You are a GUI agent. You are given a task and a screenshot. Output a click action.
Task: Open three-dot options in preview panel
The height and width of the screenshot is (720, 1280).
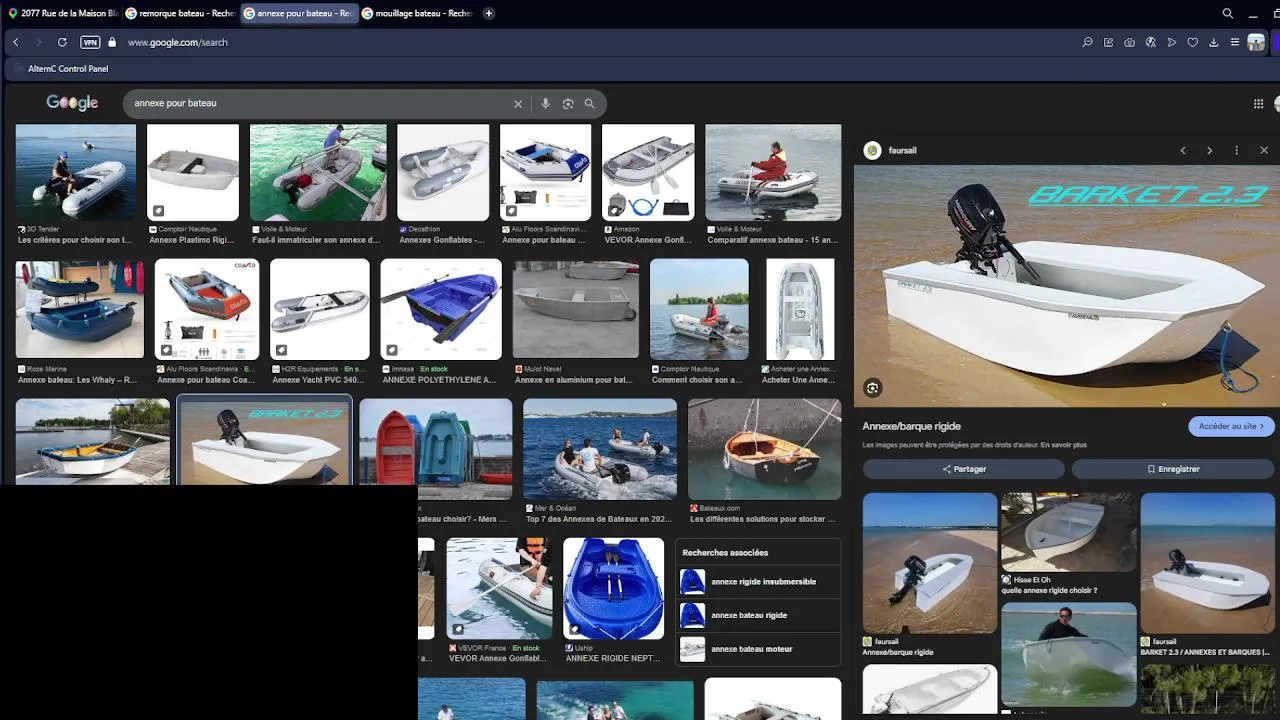(1236, 150)
